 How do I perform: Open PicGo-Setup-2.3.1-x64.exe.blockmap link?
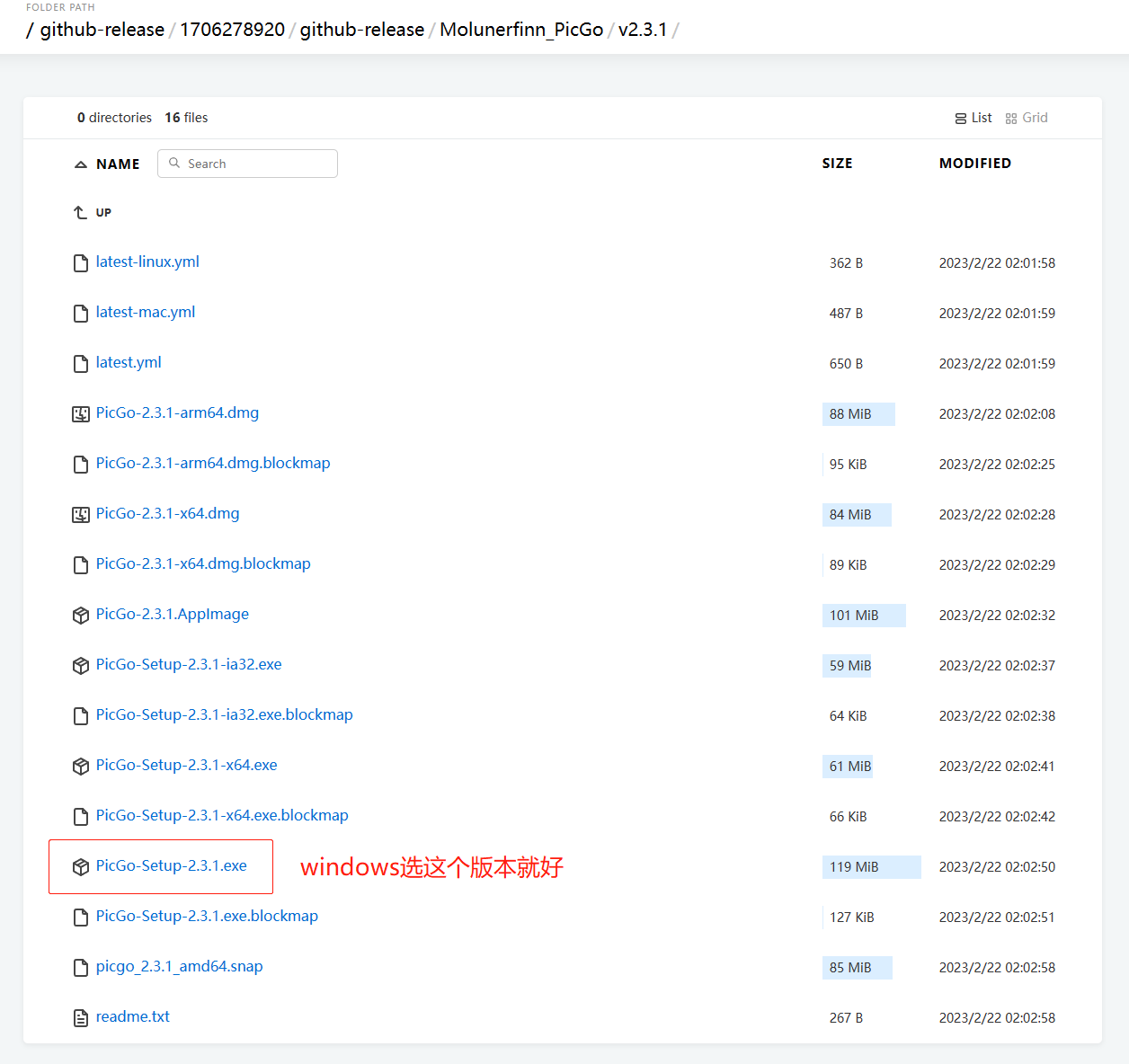pyautogui.click(x=222, y=816)
